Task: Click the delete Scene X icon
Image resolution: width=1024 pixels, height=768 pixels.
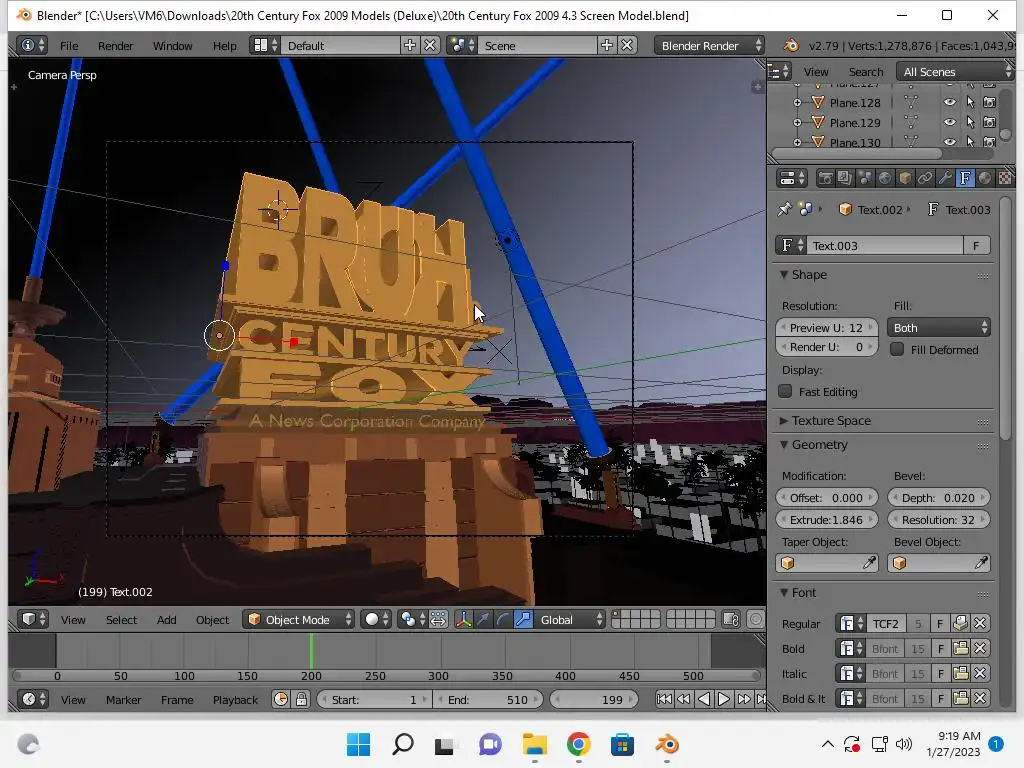Action: pyautogui.click(x=627, y=45)
